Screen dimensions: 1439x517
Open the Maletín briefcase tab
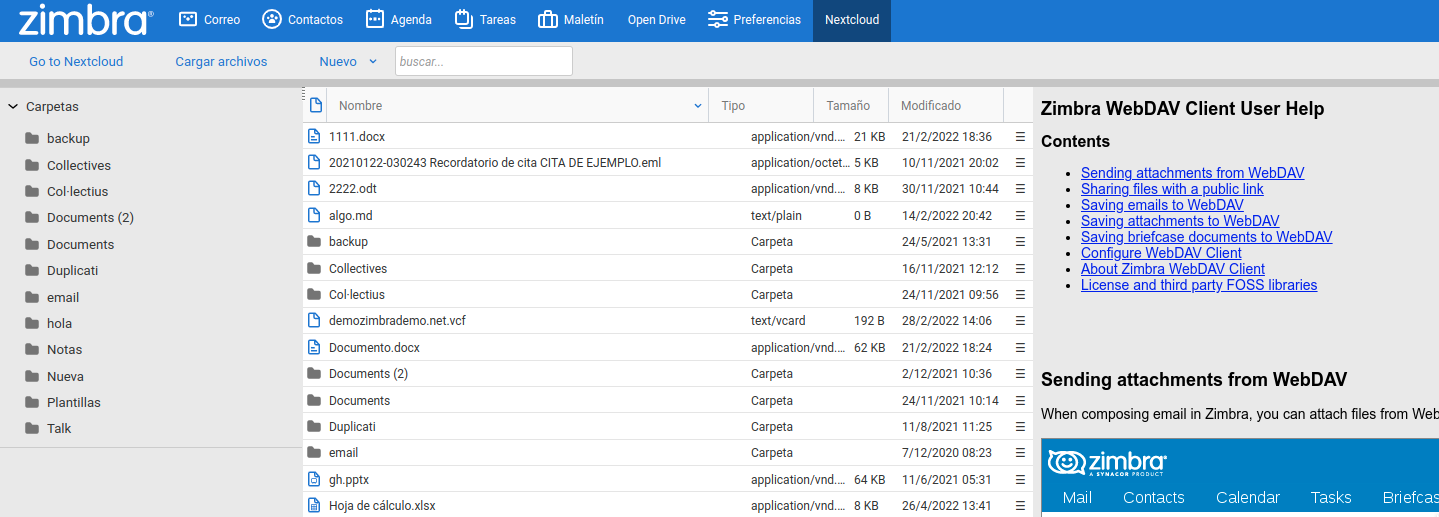pos(570,19)
